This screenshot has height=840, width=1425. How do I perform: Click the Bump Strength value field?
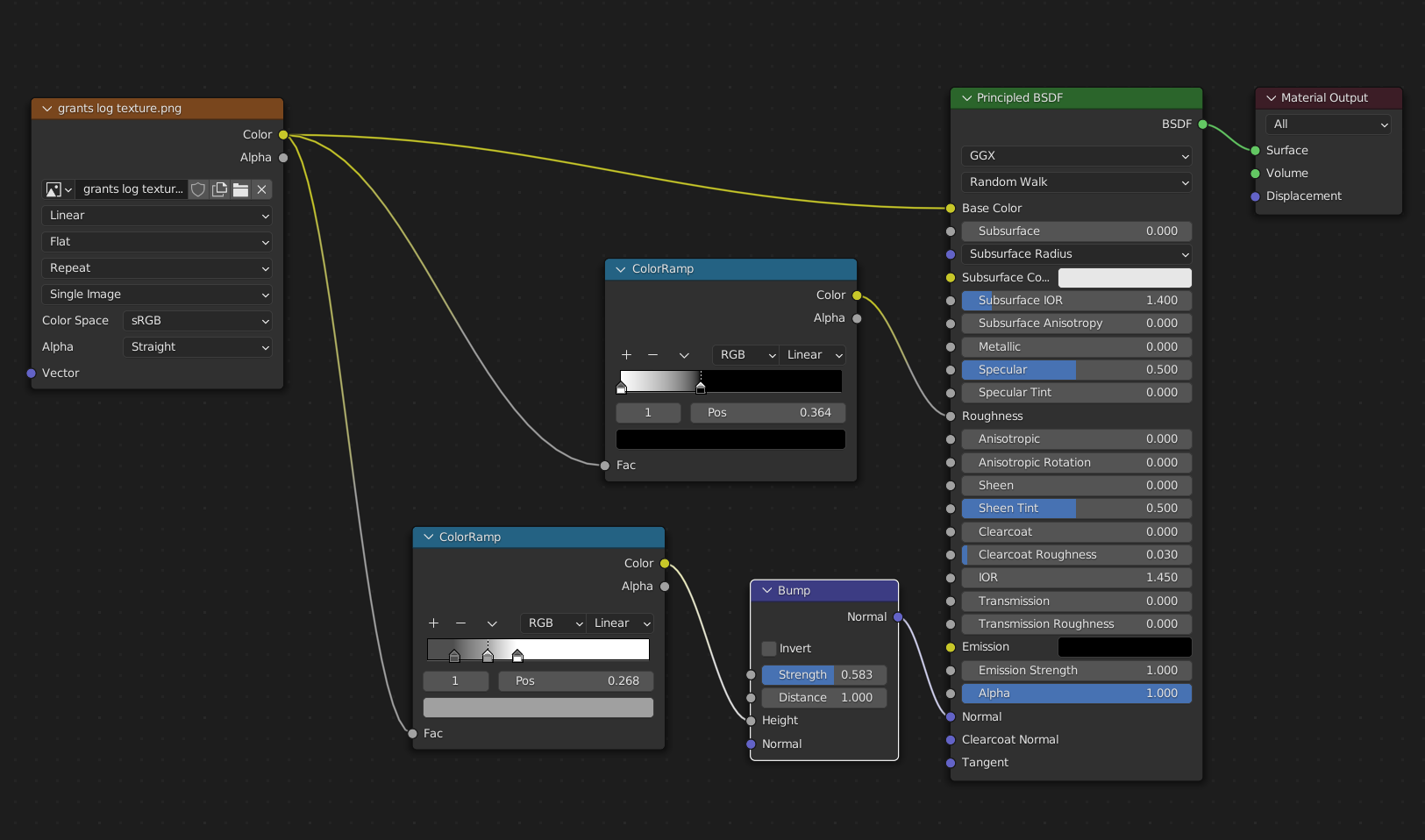pyautogui.click(x=823, y=675)
